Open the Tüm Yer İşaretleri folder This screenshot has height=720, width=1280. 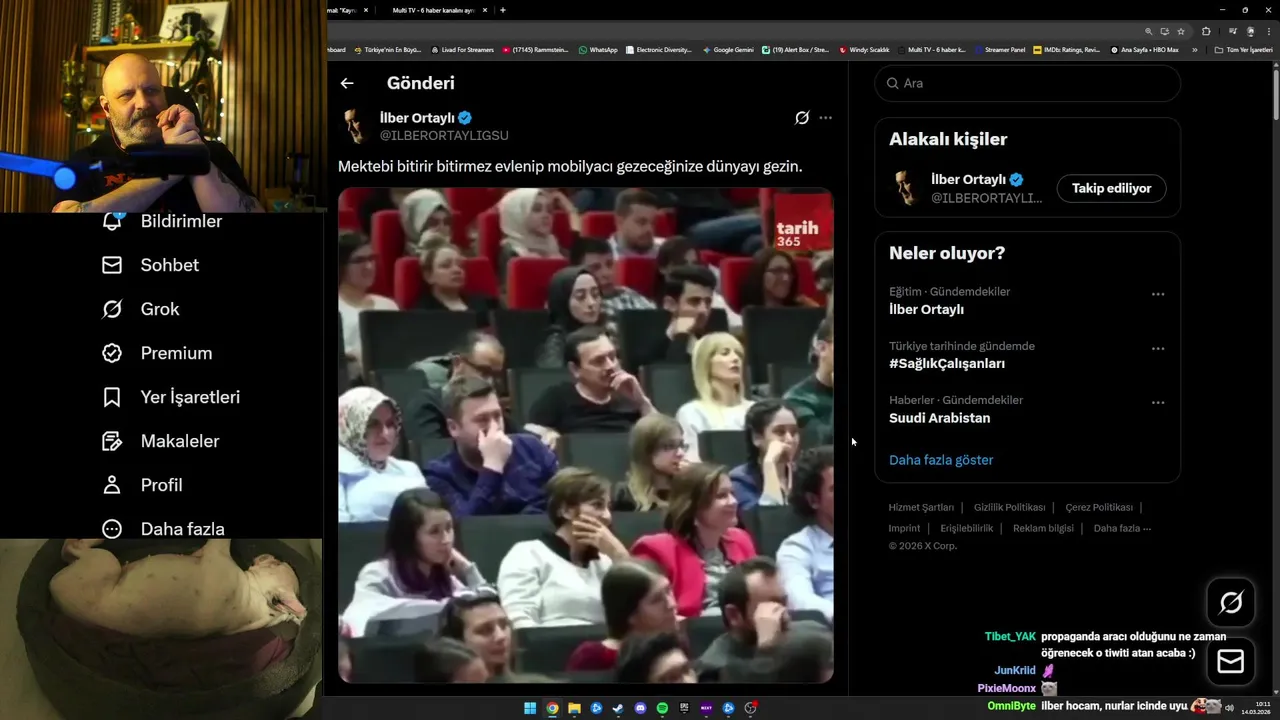1243,49
